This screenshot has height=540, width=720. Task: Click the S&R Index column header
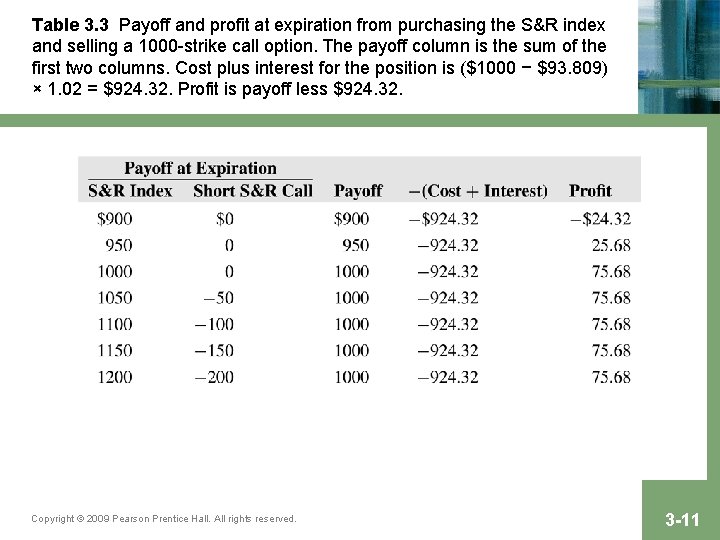pyautogui.click(x=130, y=191)
